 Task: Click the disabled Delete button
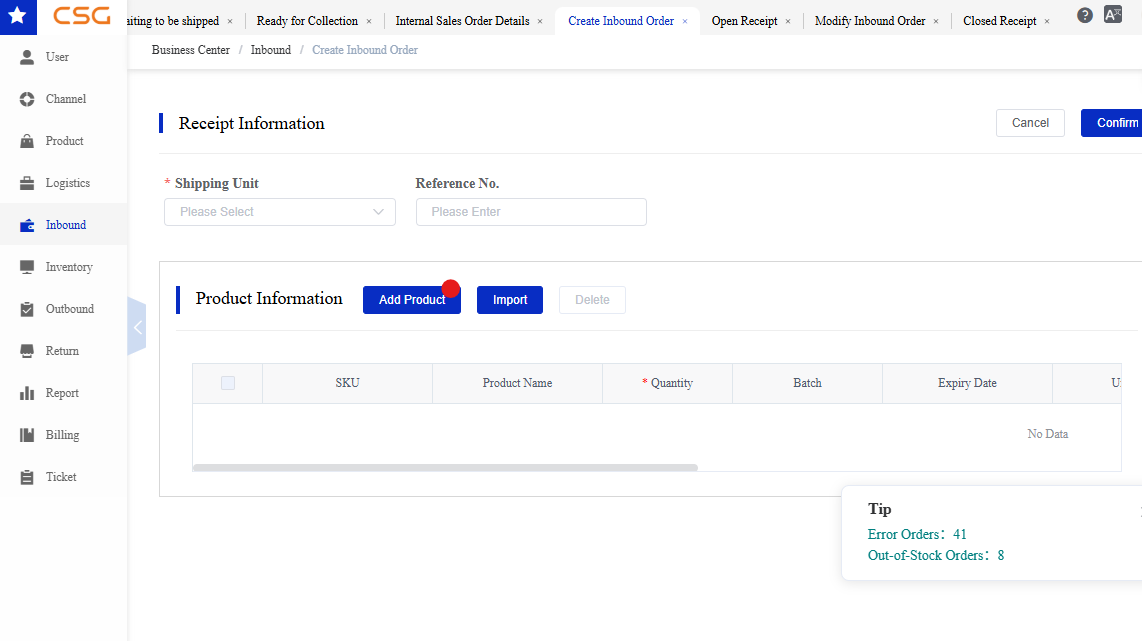coord(592,300)
